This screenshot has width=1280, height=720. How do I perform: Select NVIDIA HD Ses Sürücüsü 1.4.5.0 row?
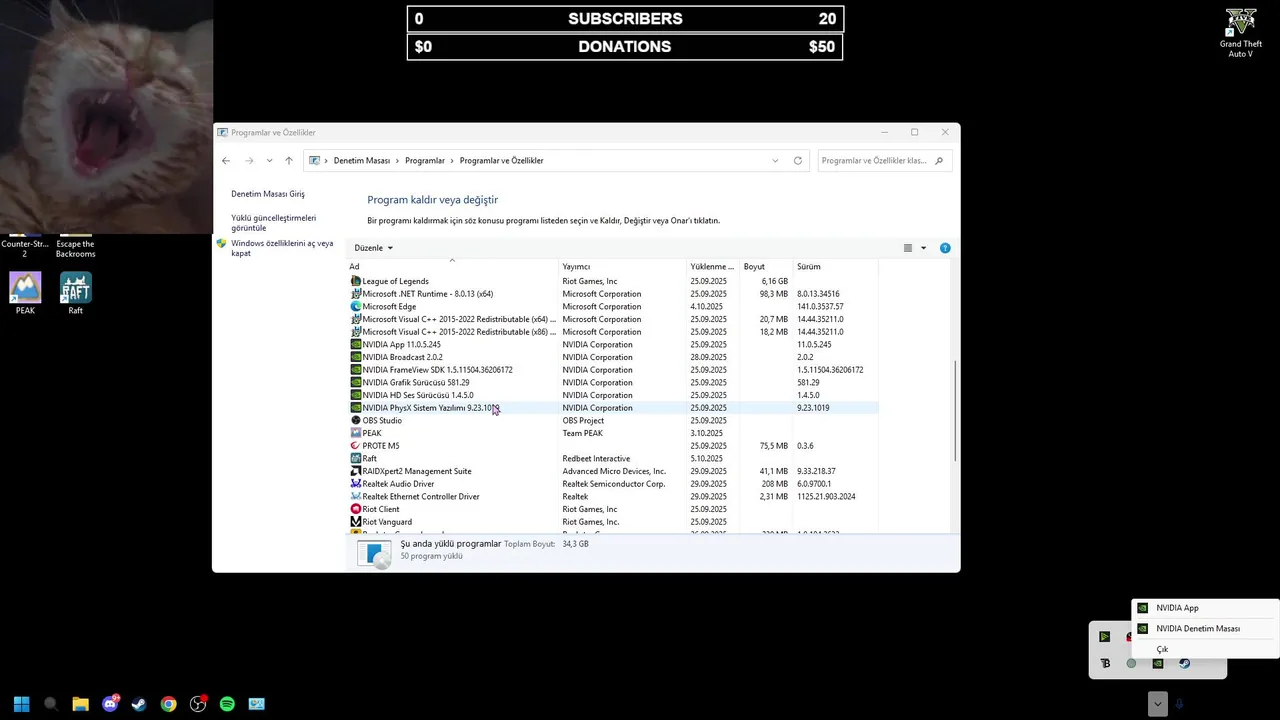(612, 395)
